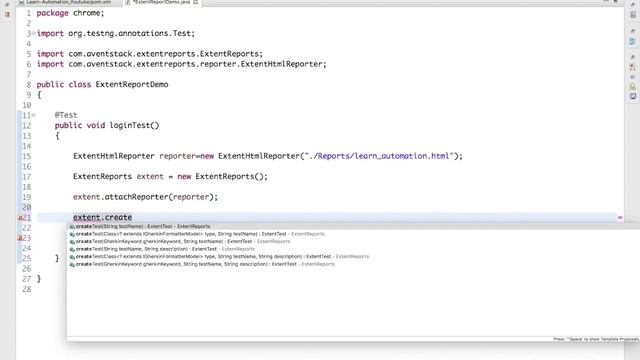
Task: Select the ExtentReportDemo.java editor tab
Action: tap(161, 2)
